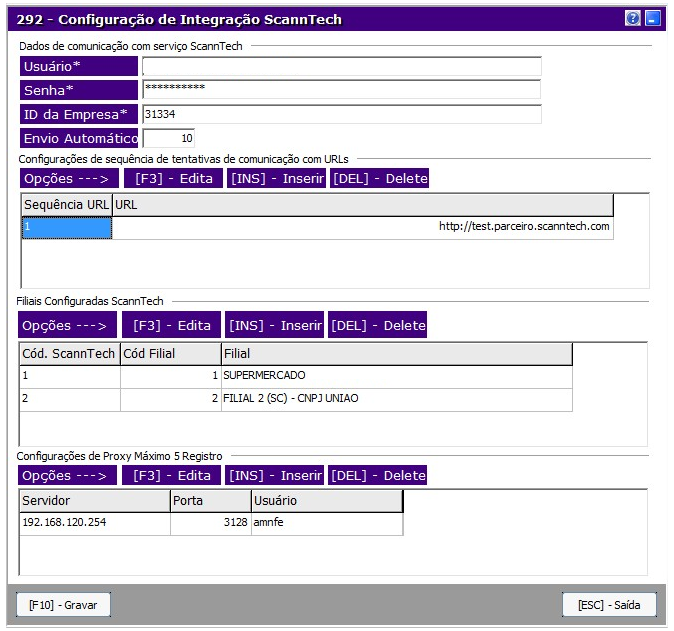Click the help icon in title bar
Image resolution: width=674 pixels, height=631 pixels.
click(632, 18)
